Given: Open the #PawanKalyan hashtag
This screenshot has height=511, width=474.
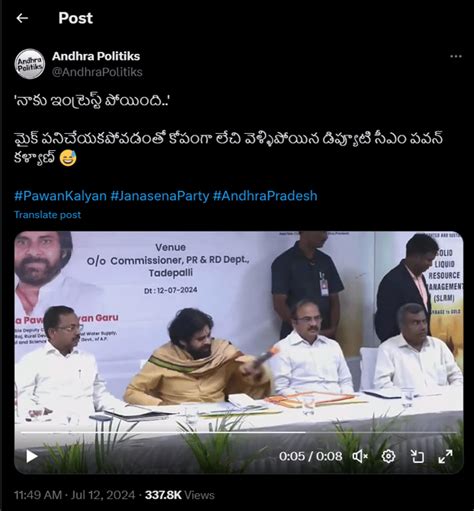Looking at the screenshot, I should tap(60, 196).
